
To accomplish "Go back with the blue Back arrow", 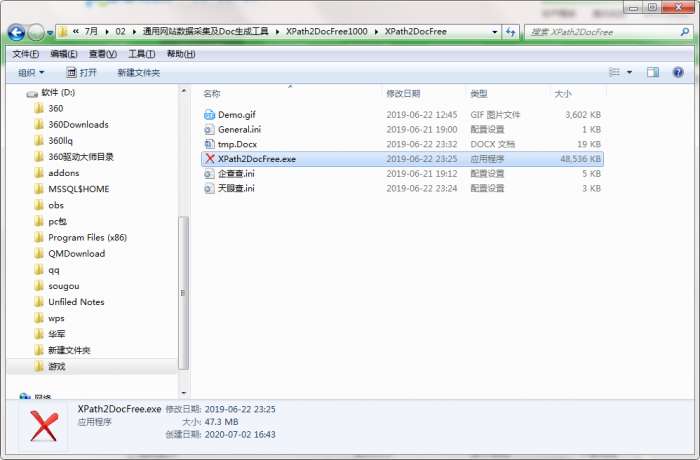I will (x=16, y=32).
